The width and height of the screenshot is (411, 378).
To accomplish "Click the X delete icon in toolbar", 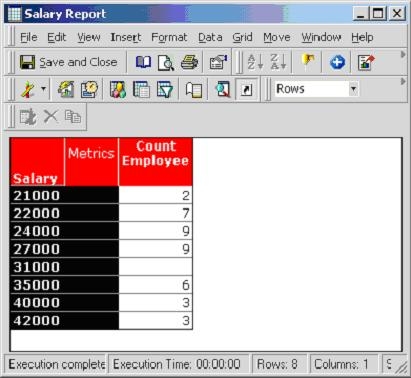I will [51, 116].
